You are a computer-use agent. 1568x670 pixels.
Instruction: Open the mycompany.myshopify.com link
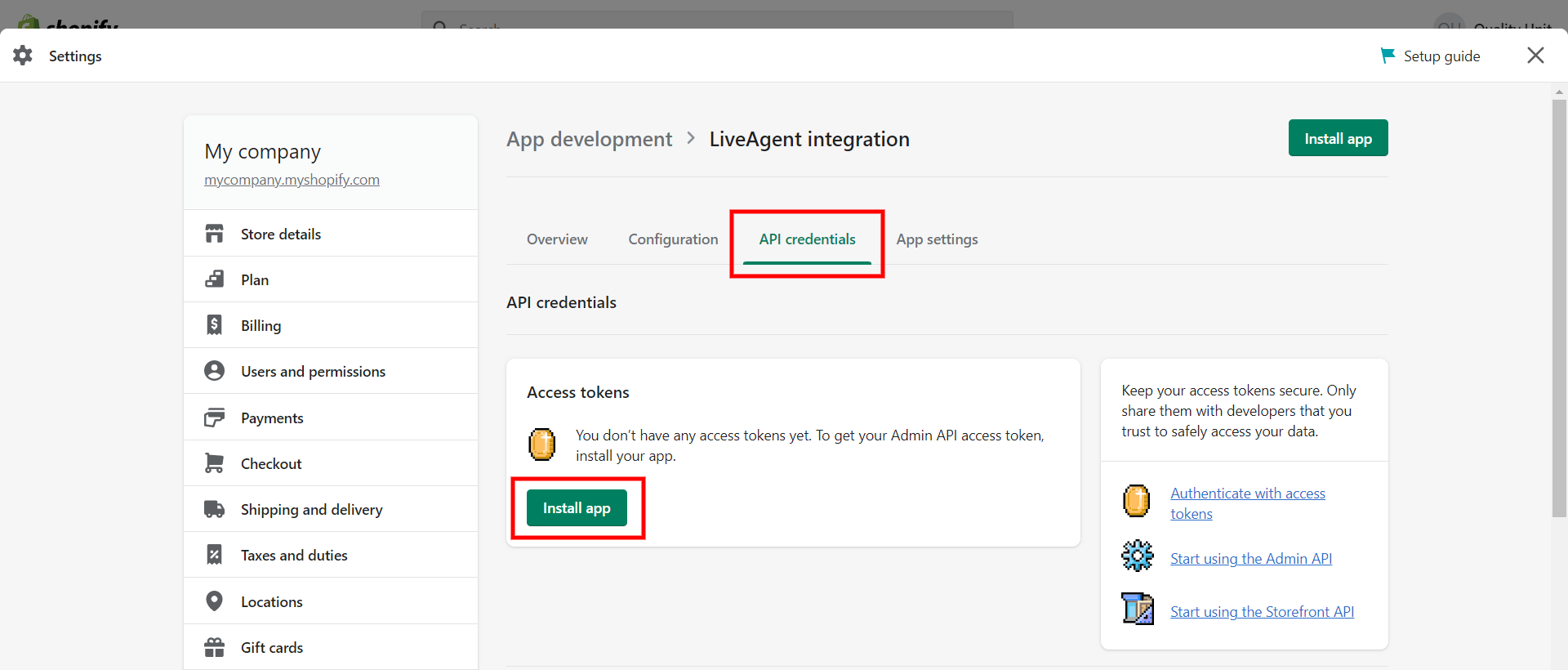(x=292, y=180)
